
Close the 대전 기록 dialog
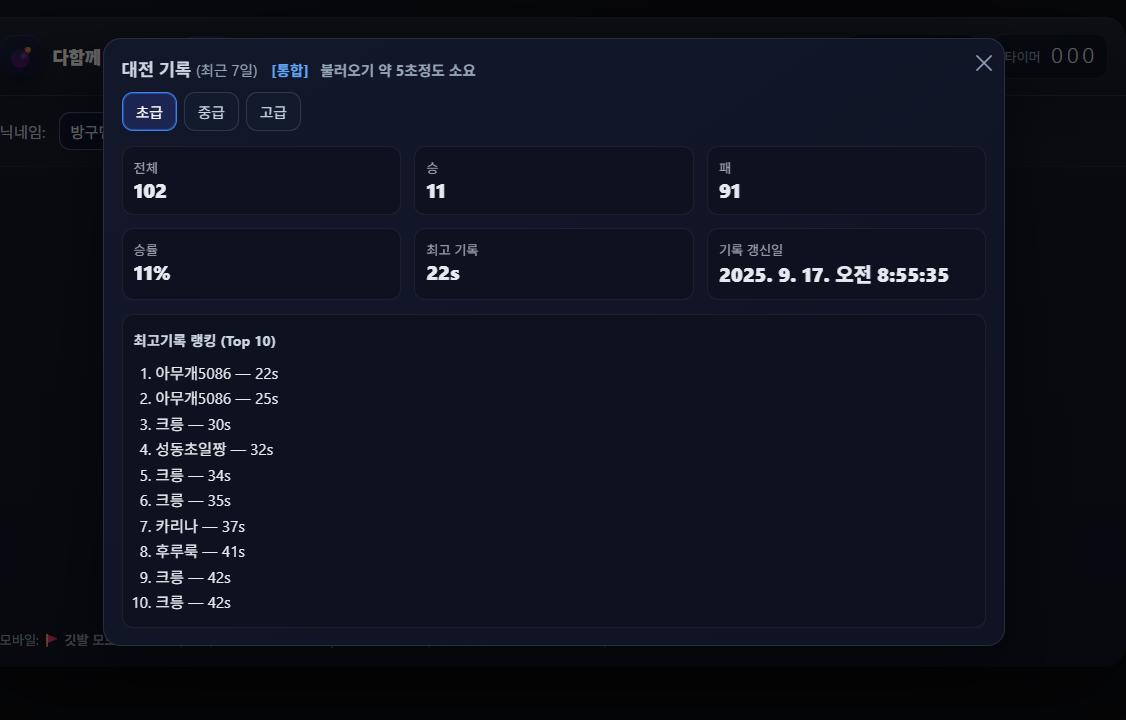pos(984,63)
